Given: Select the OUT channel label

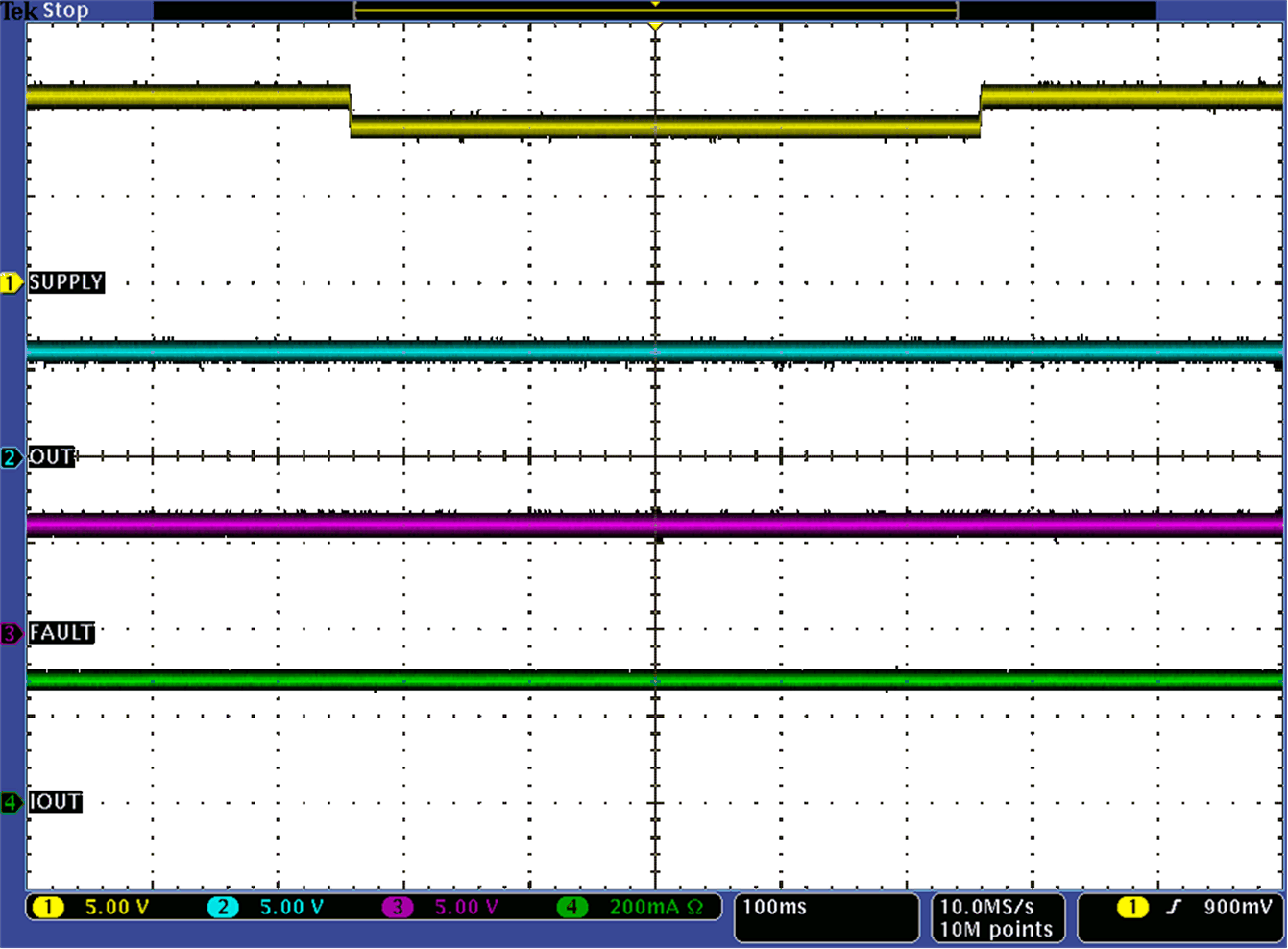Looking at the screenshot, I should (x=53, y=458).
